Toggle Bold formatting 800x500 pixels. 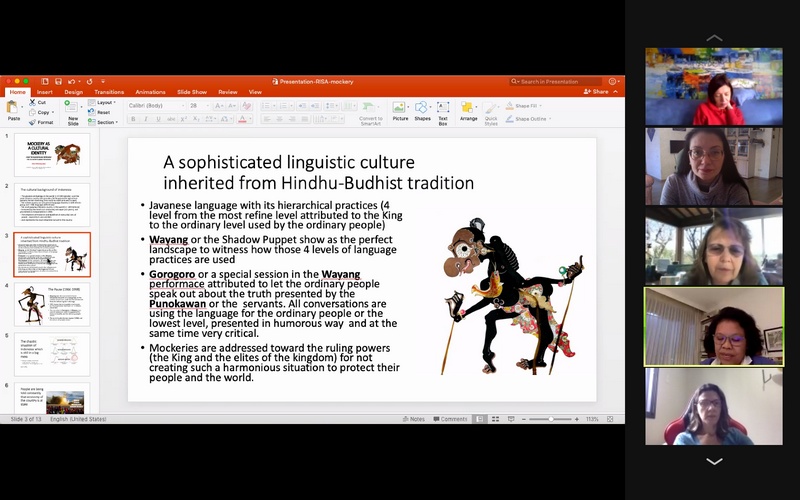pyautogui.click(x=133, y=119)
